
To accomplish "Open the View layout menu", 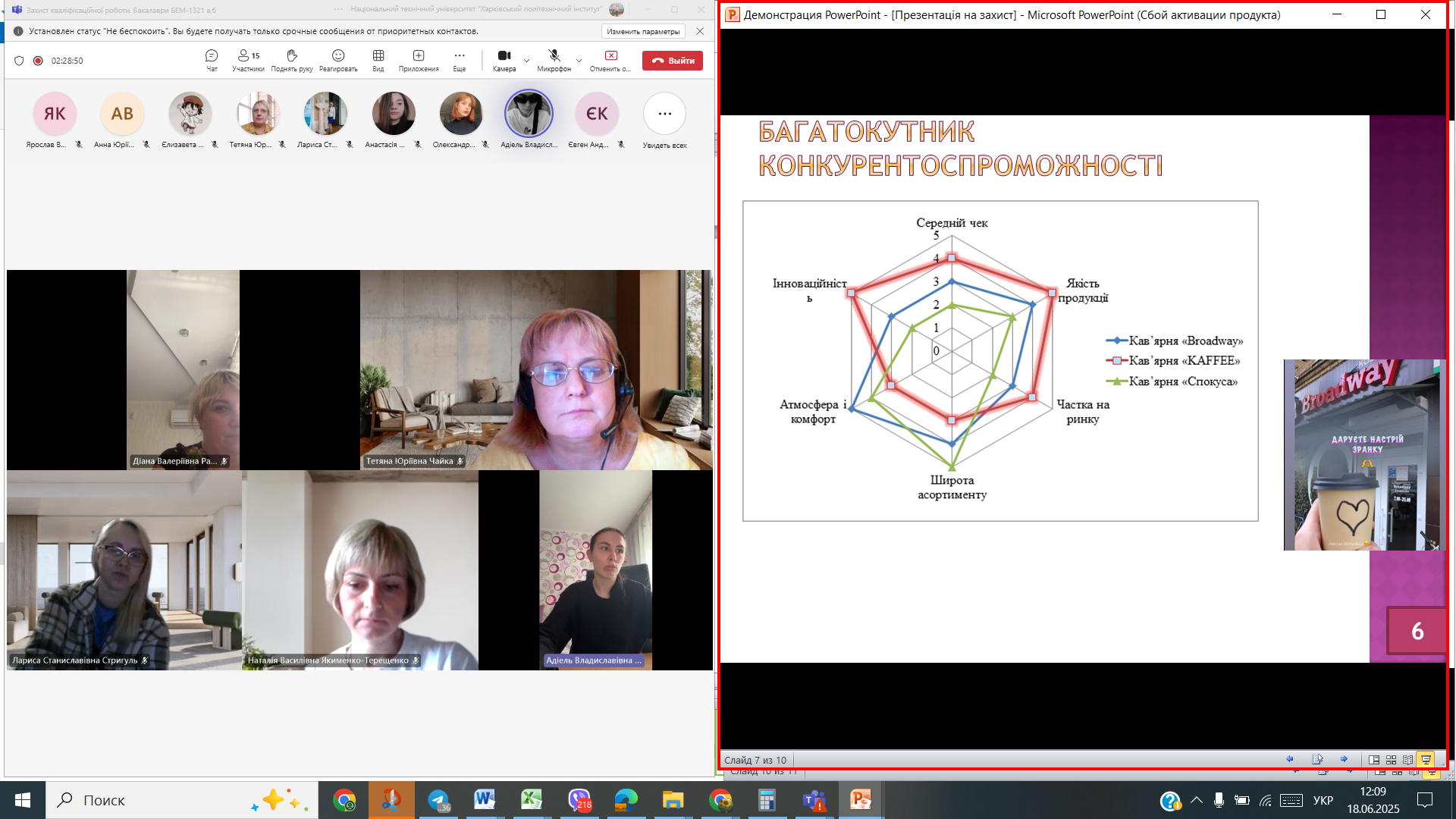I will tap(378, 60).
